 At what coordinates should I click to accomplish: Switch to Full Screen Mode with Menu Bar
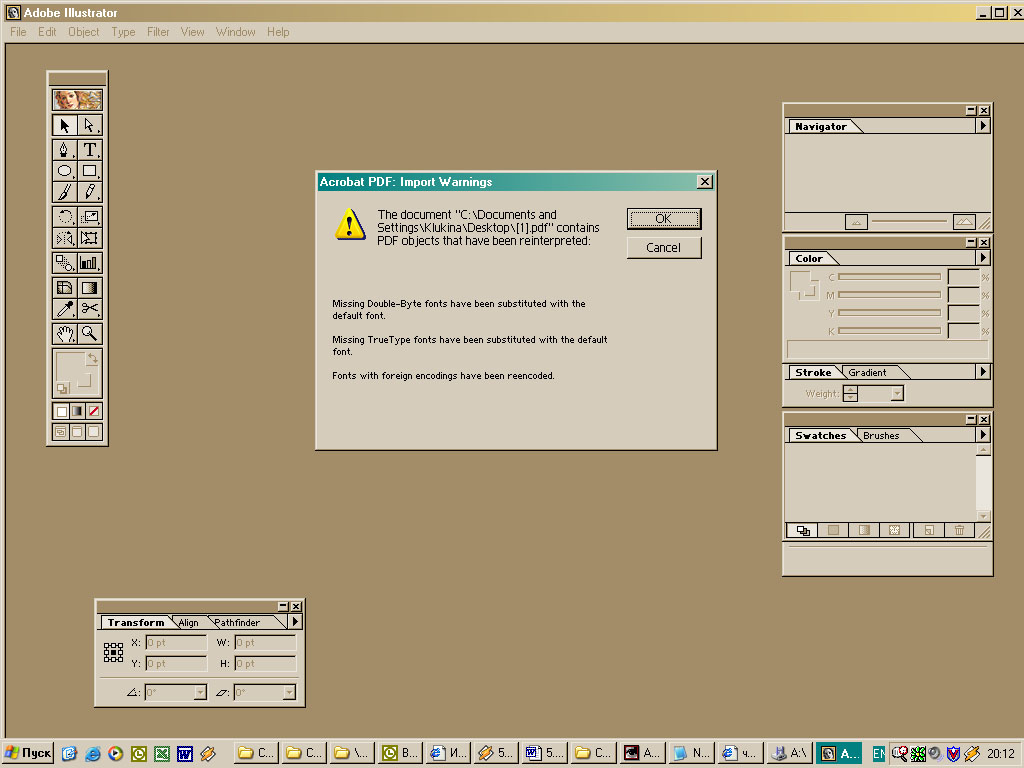(x=77, y=432)
